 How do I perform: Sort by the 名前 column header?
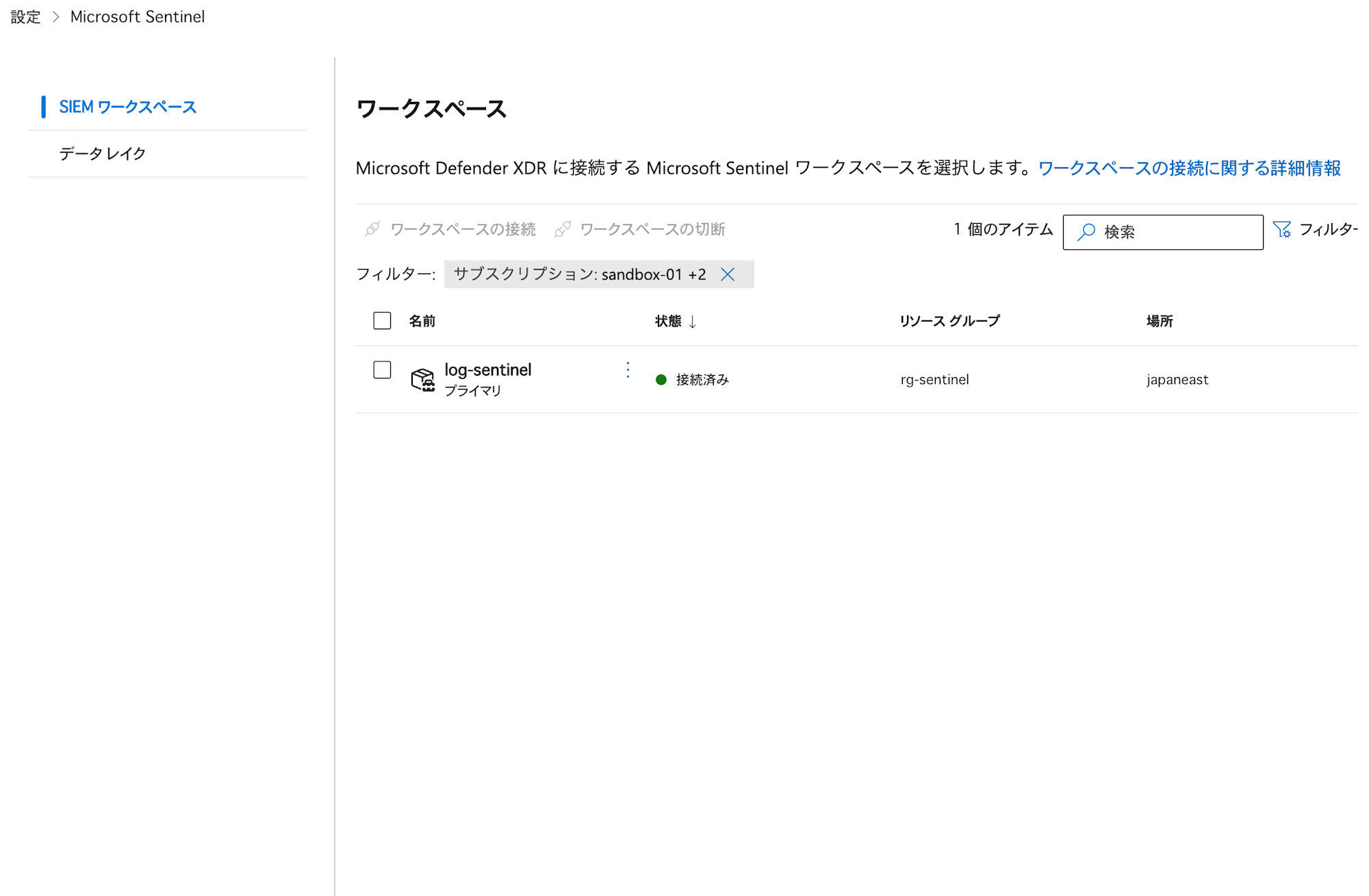pyautogui.click(x=422, y=321)
